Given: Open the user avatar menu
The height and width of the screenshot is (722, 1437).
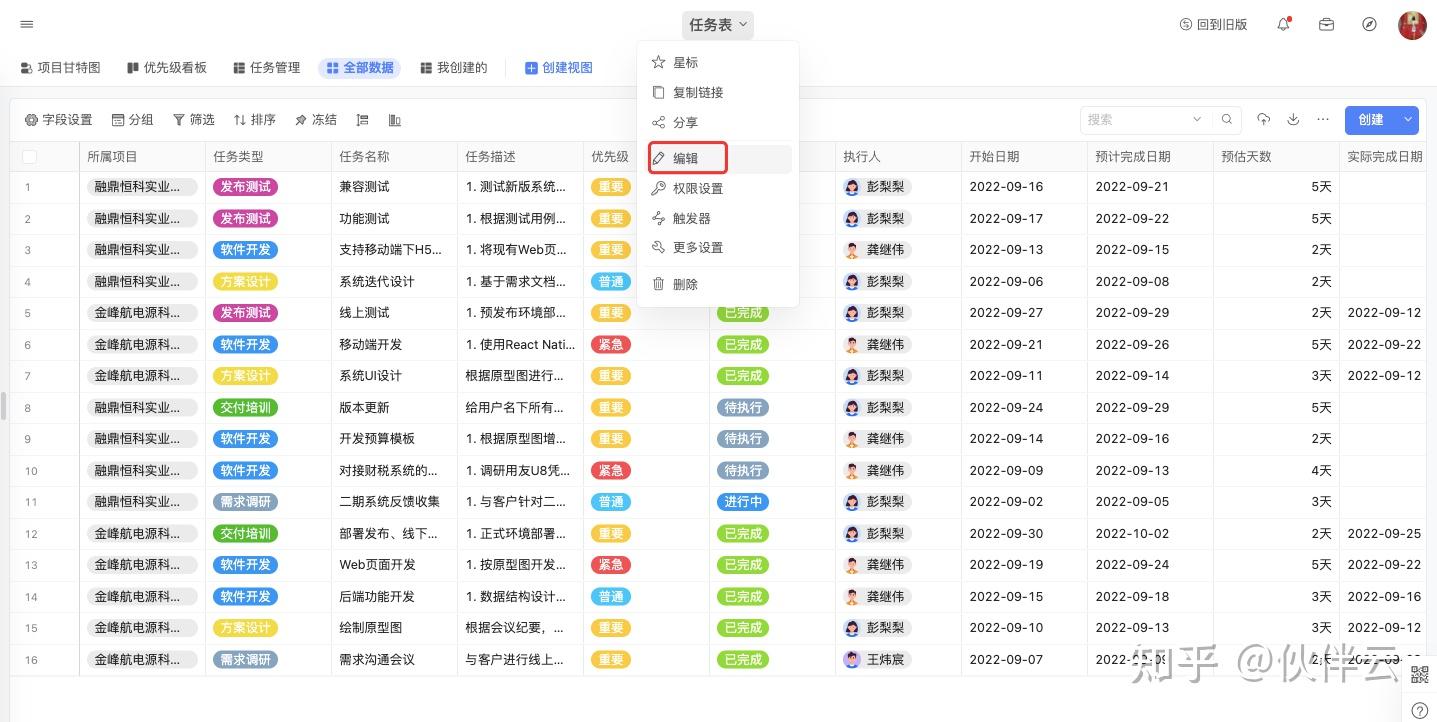Looking at the screenshot, I should tap(1412, 25).
